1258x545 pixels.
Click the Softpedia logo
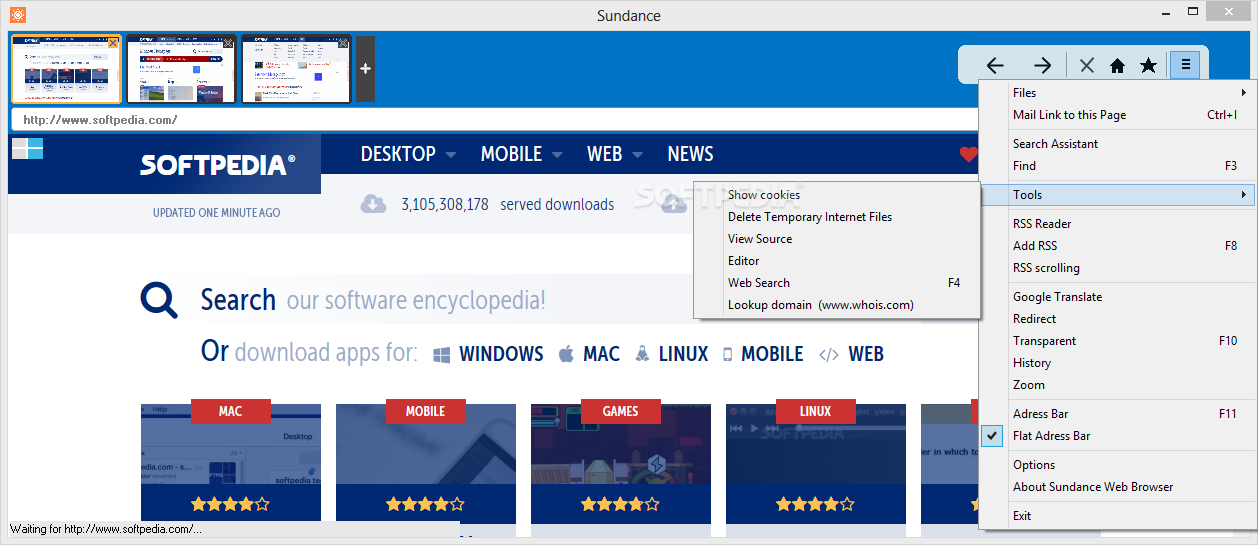[217, 165]
